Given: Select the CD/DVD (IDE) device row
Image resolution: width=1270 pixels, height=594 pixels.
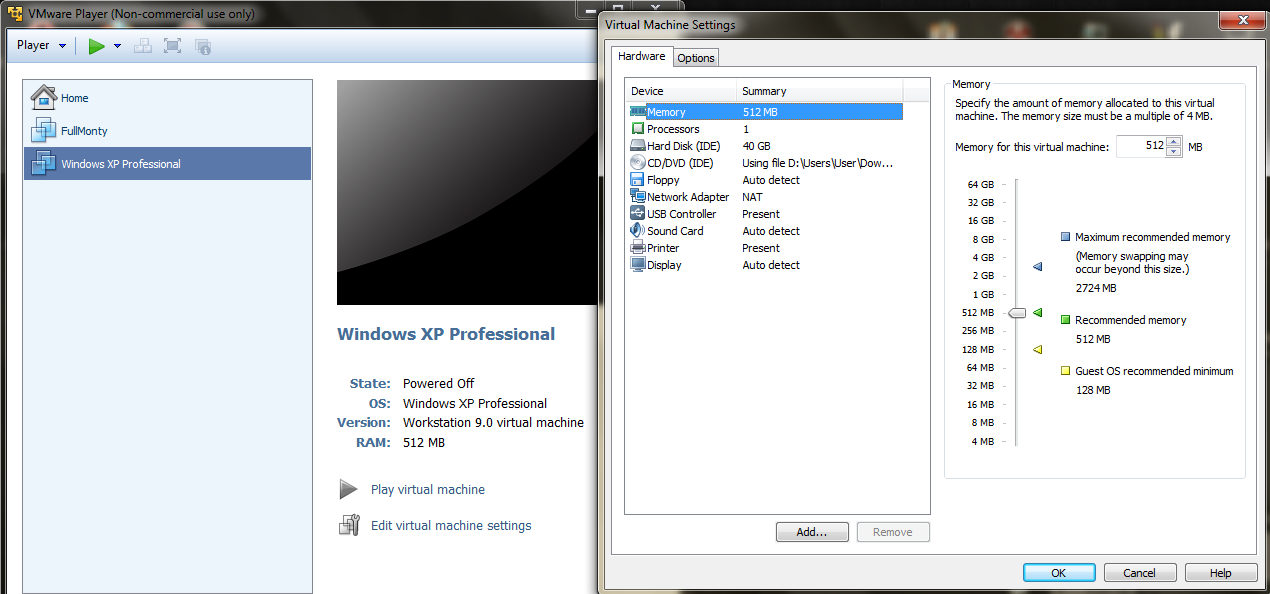Looking at the screenshot, I should pyautogui.click(x=765, y=163).
